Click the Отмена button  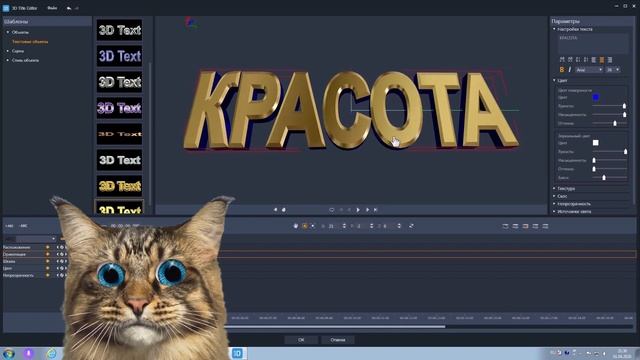click(338, 340)
